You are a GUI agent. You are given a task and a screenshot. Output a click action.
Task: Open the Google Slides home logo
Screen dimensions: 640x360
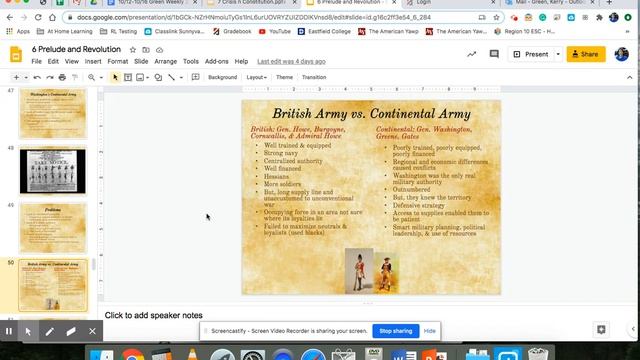16,54
